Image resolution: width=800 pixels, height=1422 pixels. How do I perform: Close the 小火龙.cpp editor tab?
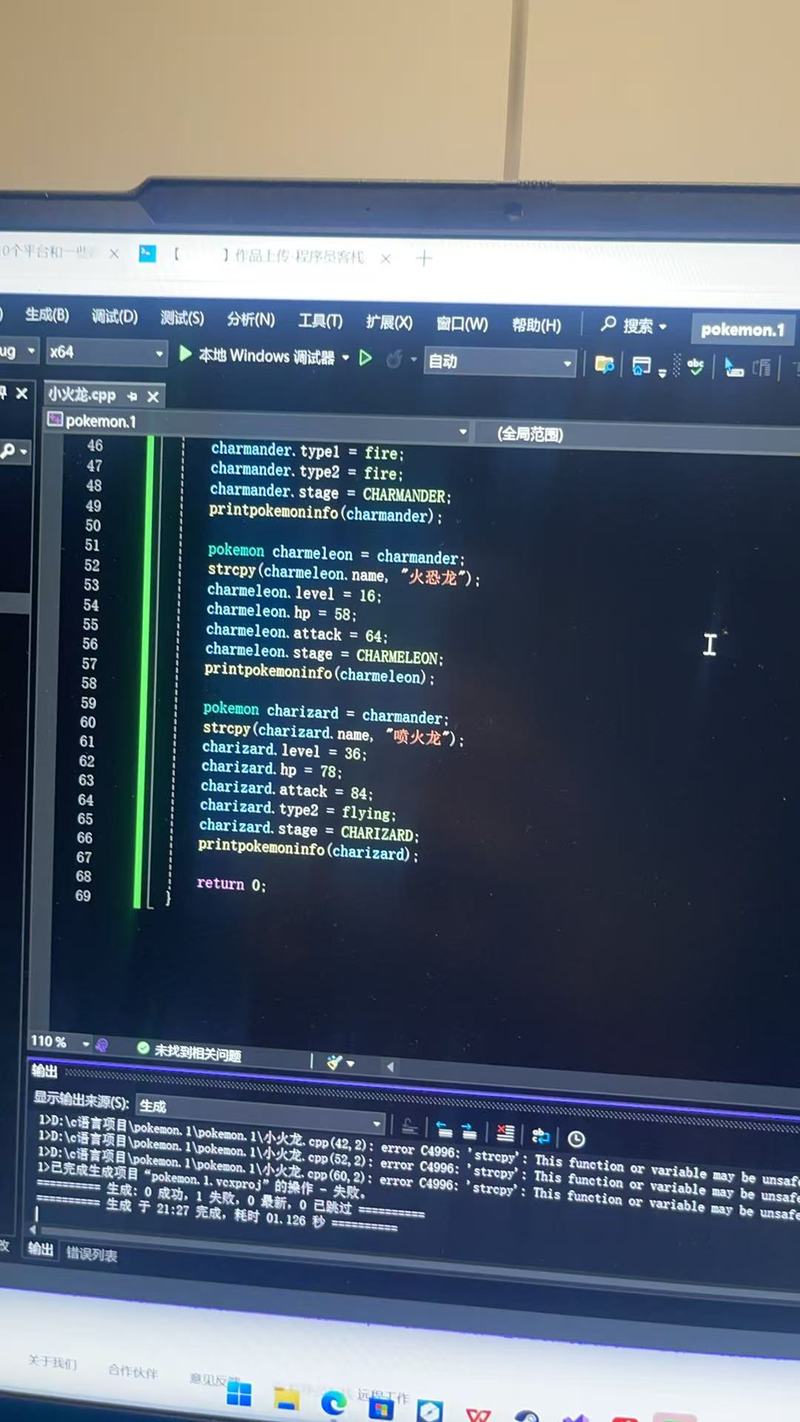[x=153, y=395]
